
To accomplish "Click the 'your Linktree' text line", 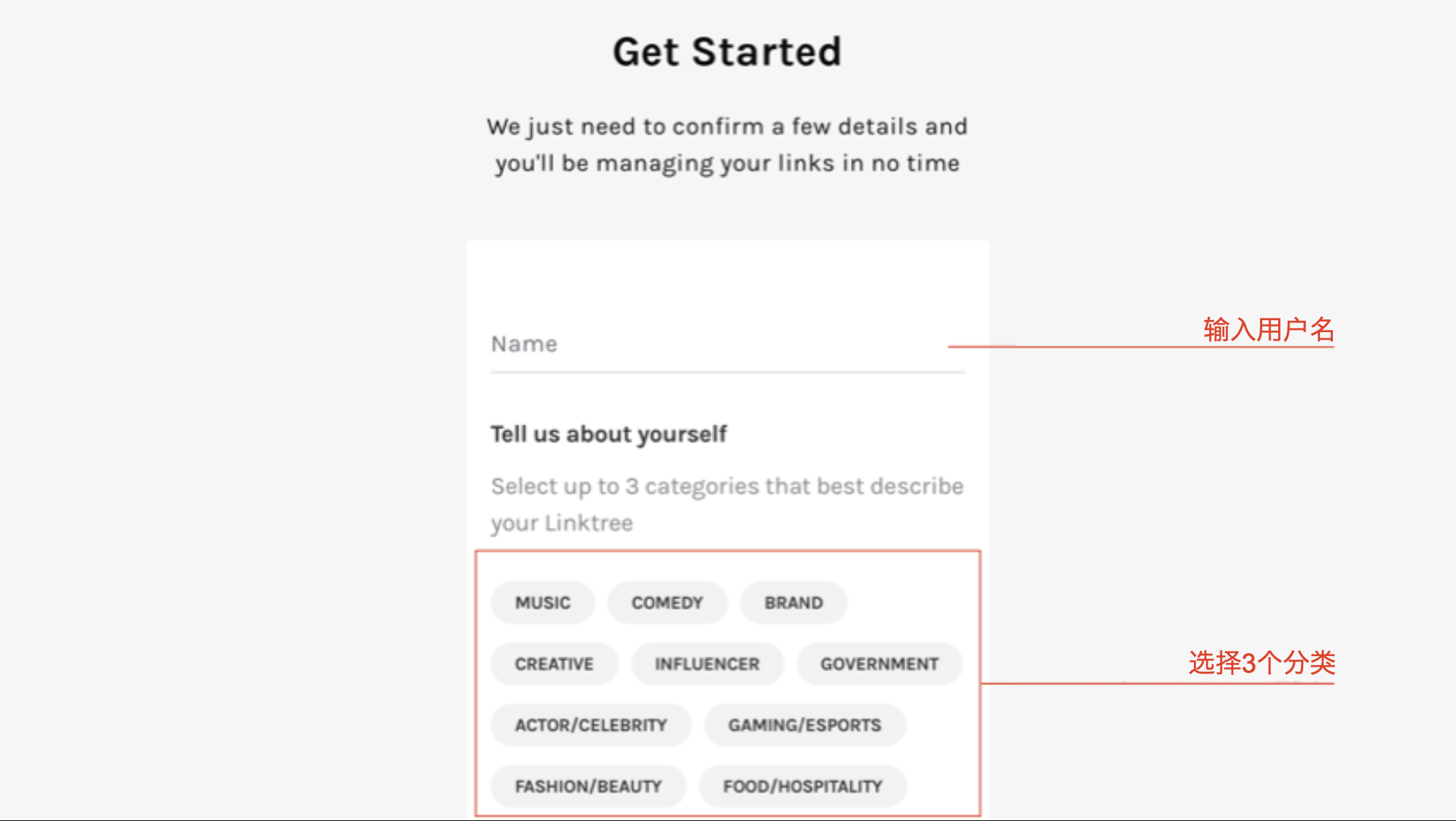I will (x=562, y=523).
